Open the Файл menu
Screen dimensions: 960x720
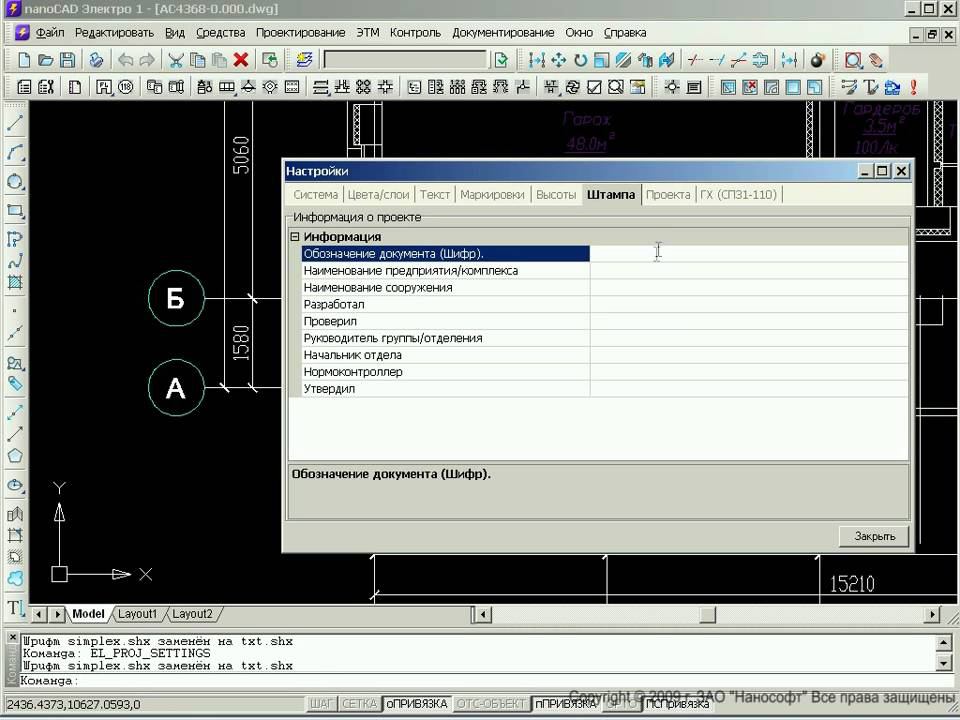click(50, 32)
